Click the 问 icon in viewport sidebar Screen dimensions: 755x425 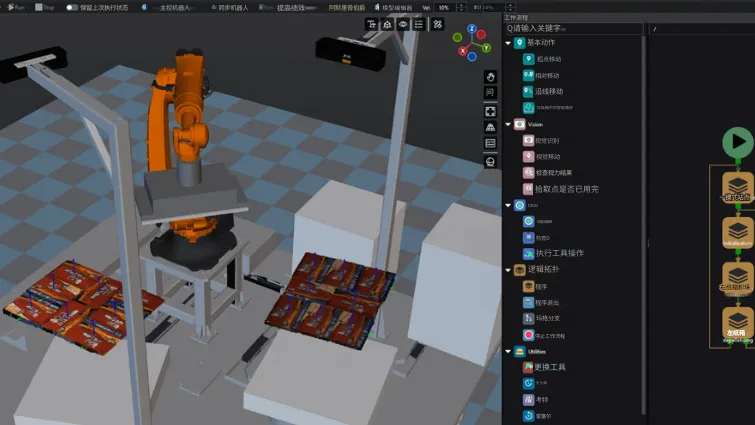pyautogui.click(x=490, y=92)
